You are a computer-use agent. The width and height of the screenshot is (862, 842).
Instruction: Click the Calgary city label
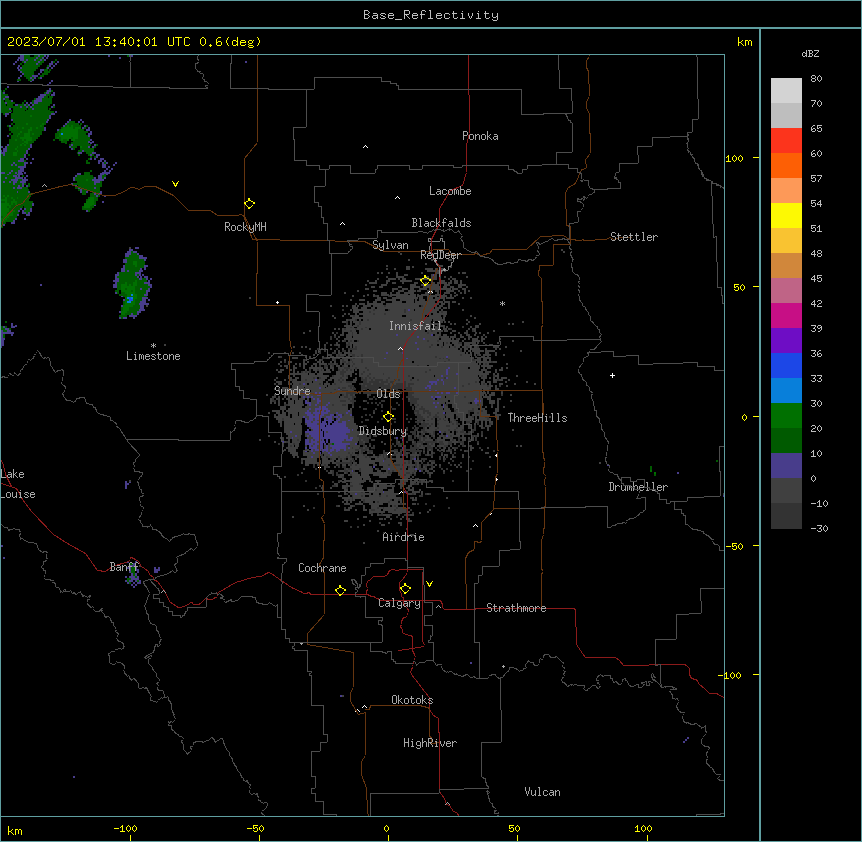click(399, 603)
